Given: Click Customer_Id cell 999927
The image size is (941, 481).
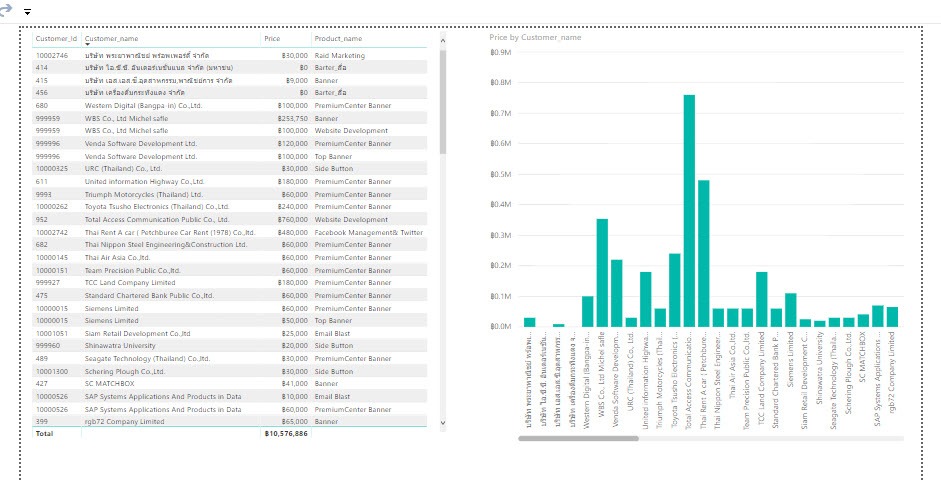Looking at the screenshot, I should (46, 283).
